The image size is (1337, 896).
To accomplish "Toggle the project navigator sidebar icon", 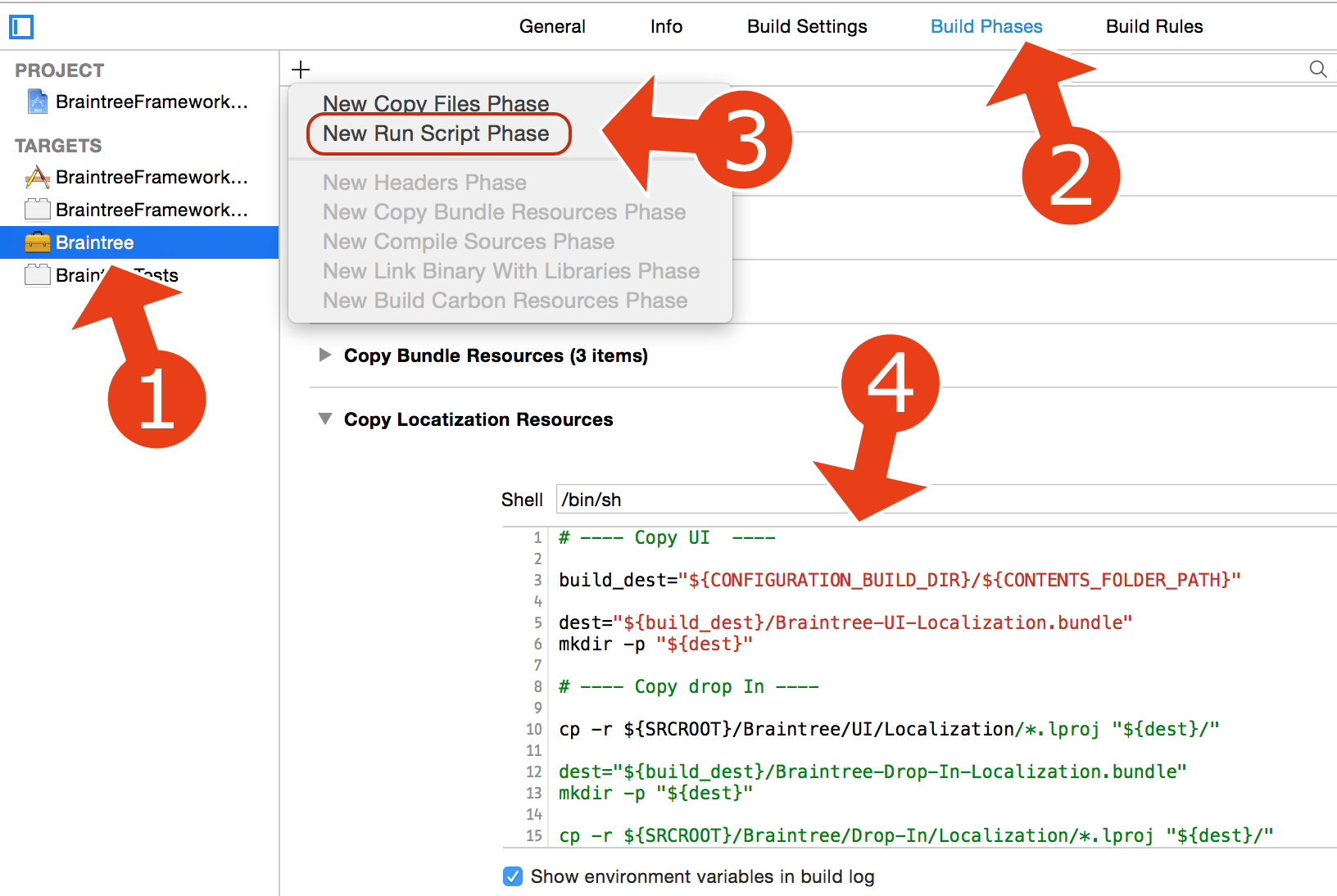I will click(21, 27).
